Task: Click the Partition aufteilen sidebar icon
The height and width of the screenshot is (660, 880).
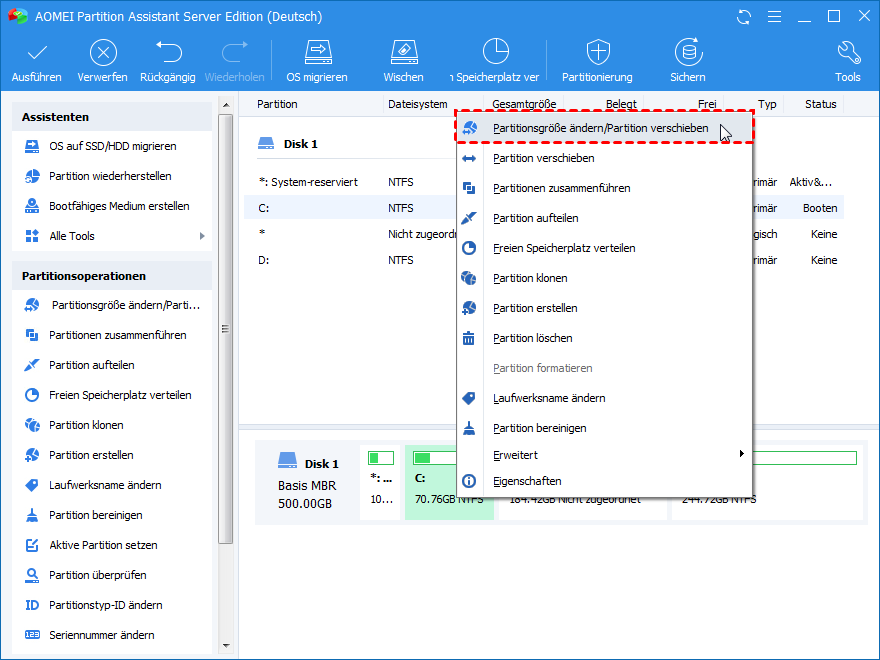Action: pyautogui.click(x=32, y=365)
